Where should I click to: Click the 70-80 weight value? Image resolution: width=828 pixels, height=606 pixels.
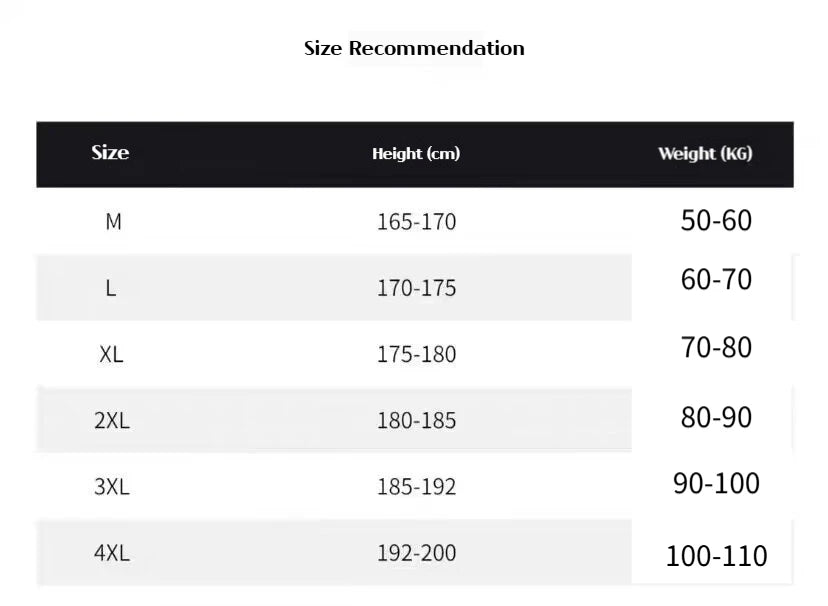click(716, 348)
